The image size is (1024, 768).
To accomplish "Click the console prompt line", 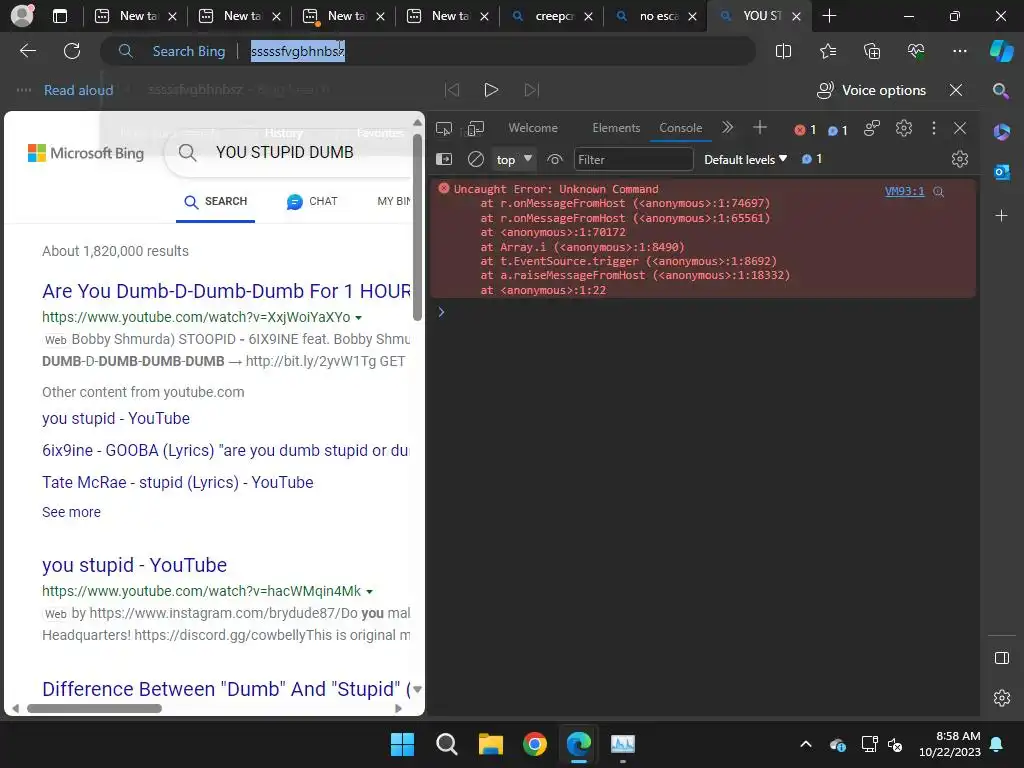I will point(705,312).
